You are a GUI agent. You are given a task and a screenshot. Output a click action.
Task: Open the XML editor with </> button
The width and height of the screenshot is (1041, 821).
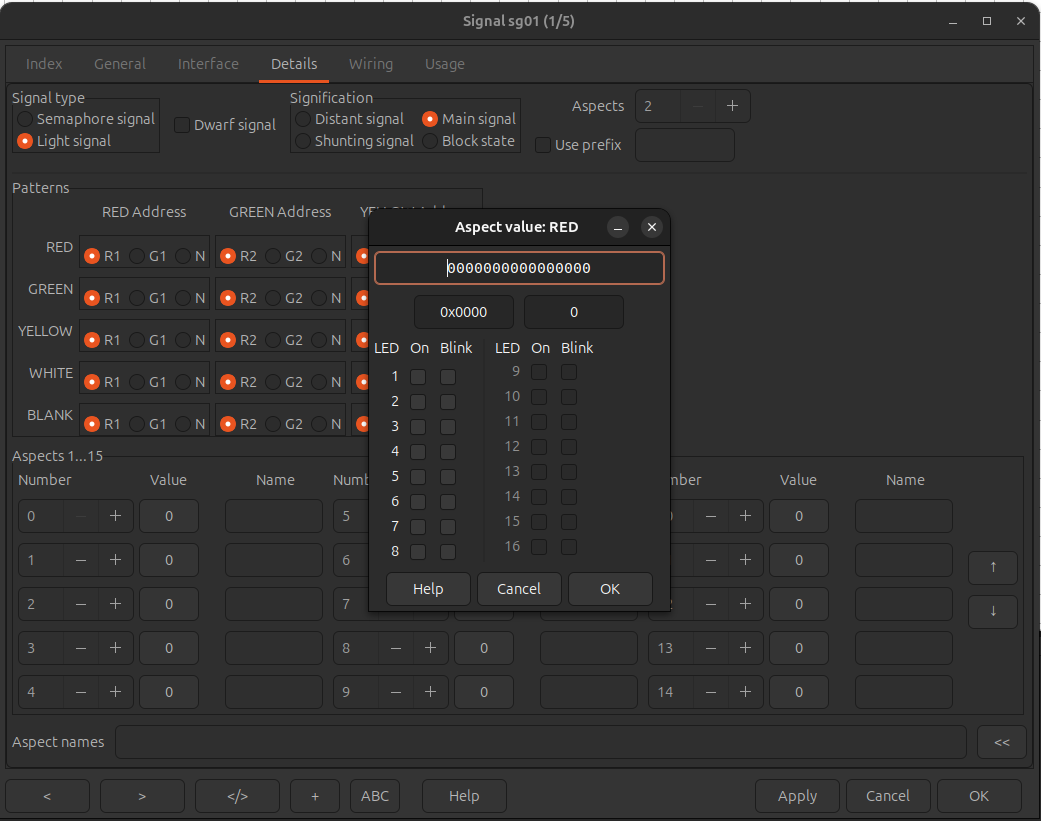tap(237, 796)
